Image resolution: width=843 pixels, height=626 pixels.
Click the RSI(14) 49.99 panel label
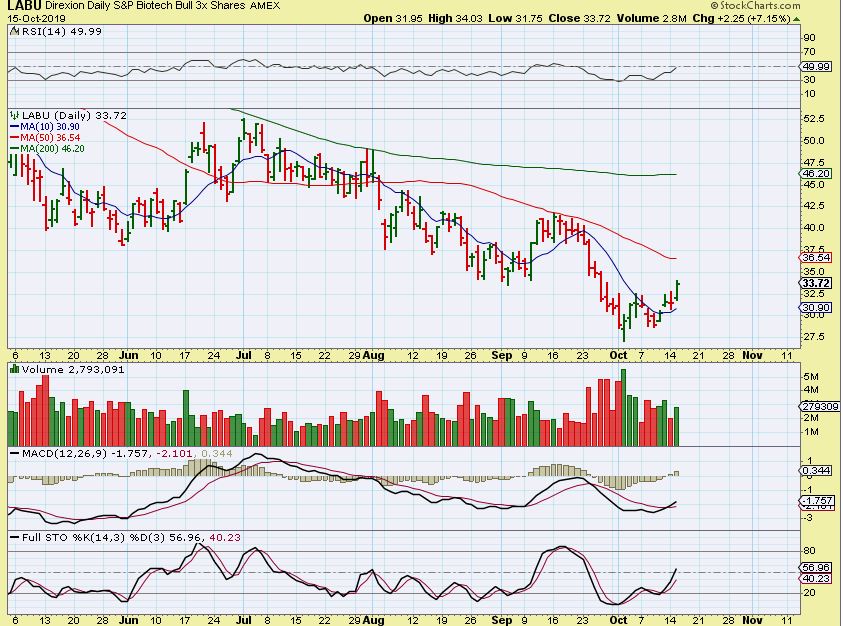(x=61, y=31)
